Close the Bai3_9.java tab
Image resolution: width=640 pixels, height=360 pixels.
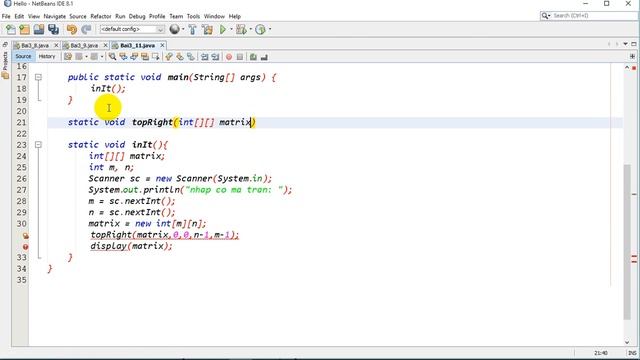(x=106, y=45)
